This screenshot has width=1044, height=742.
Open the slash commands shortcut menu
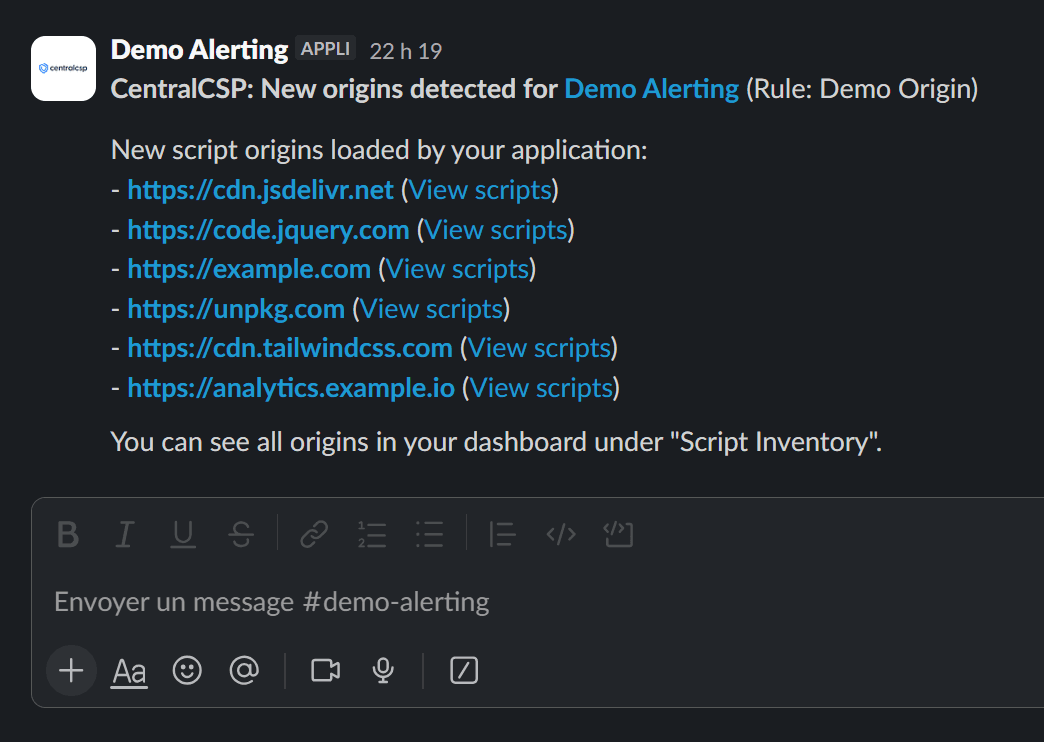point(463,671)
